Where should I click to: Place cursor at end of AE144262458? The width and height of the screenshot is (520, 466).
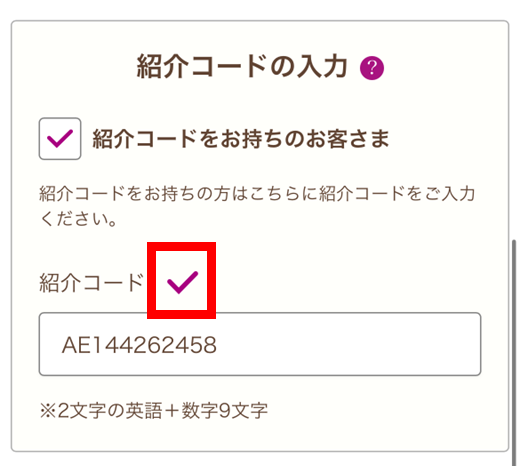tap(218, 345)
